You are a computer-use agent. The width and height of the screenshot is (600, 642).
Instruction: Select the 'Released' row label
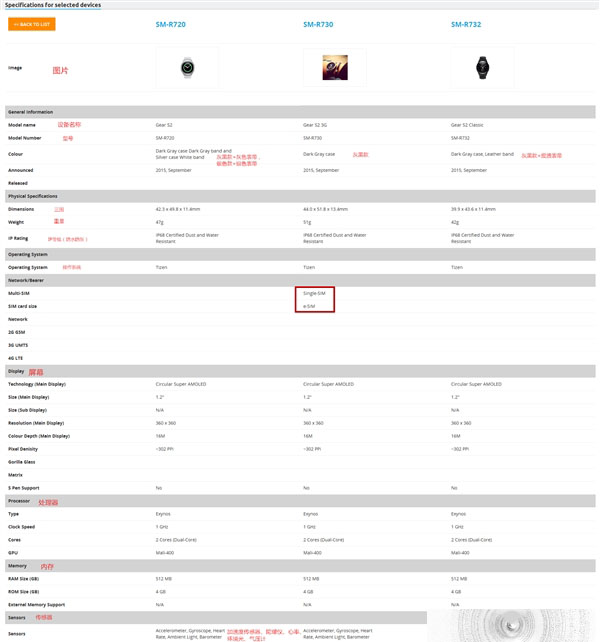pyautogui.click(x=18, y=183)
